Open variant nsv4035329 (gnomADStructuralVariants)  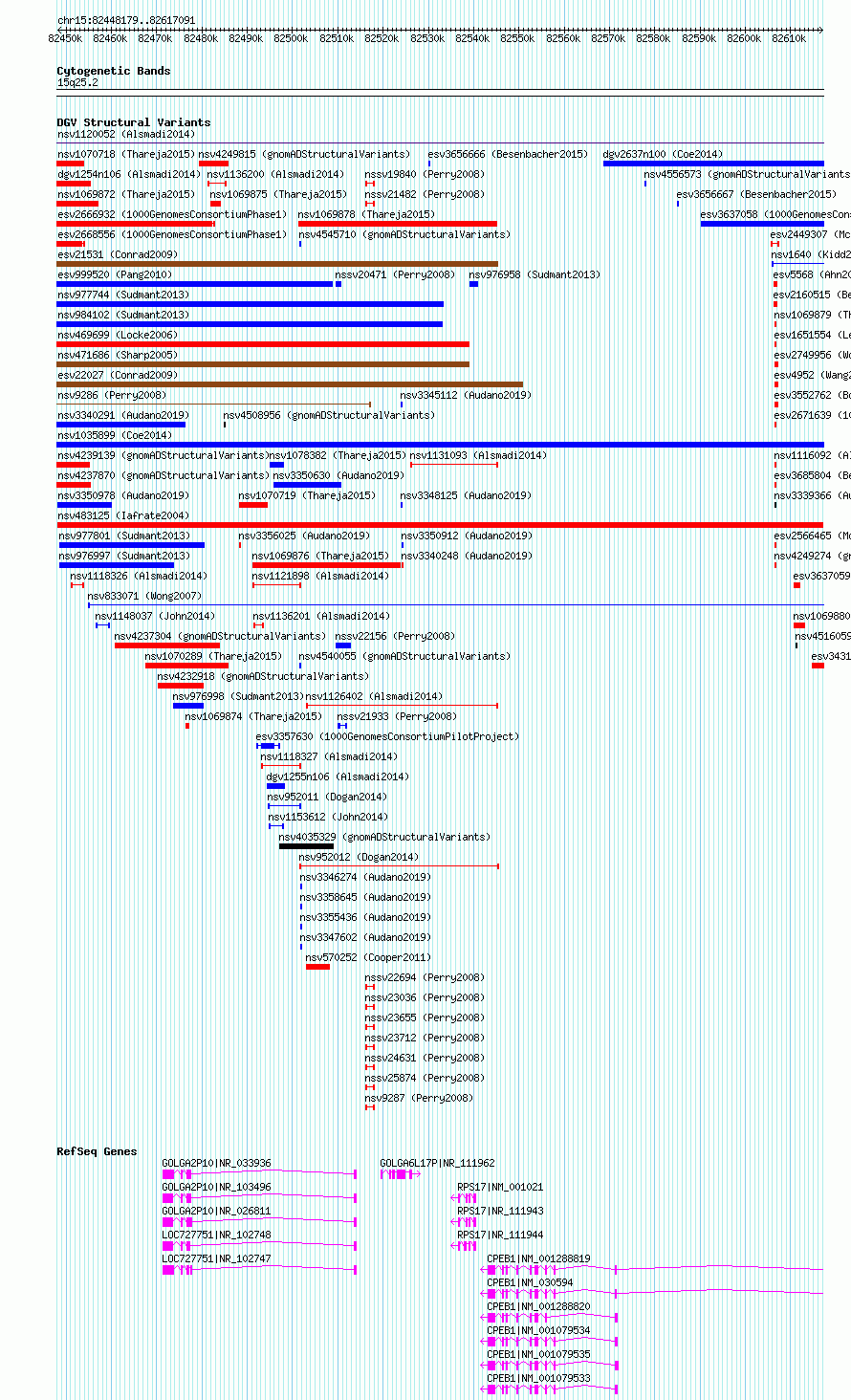point(384,837)
